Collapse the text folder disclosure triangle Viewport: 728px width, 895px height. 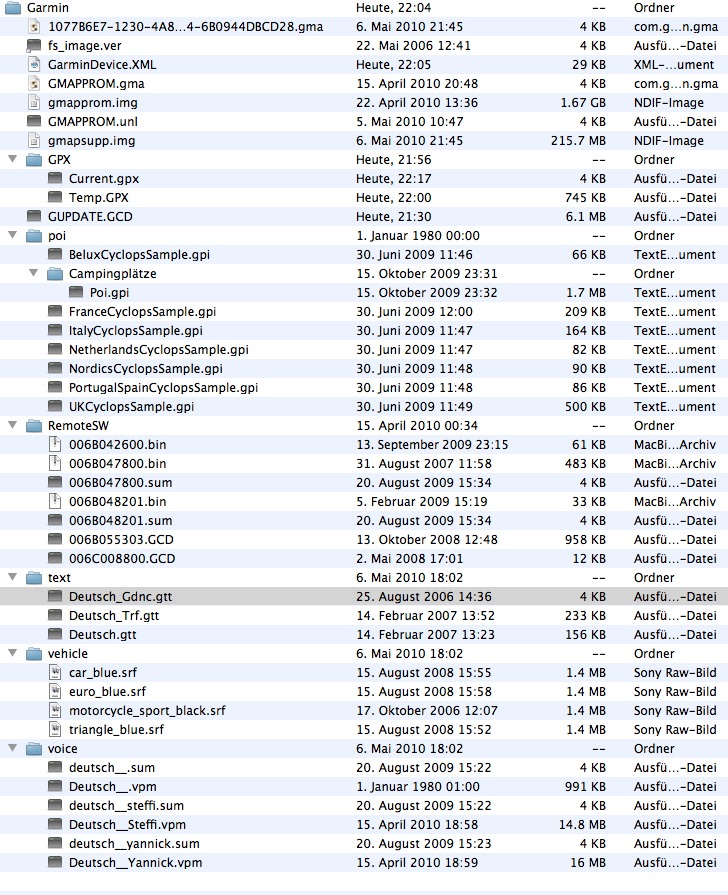[12, 577]
